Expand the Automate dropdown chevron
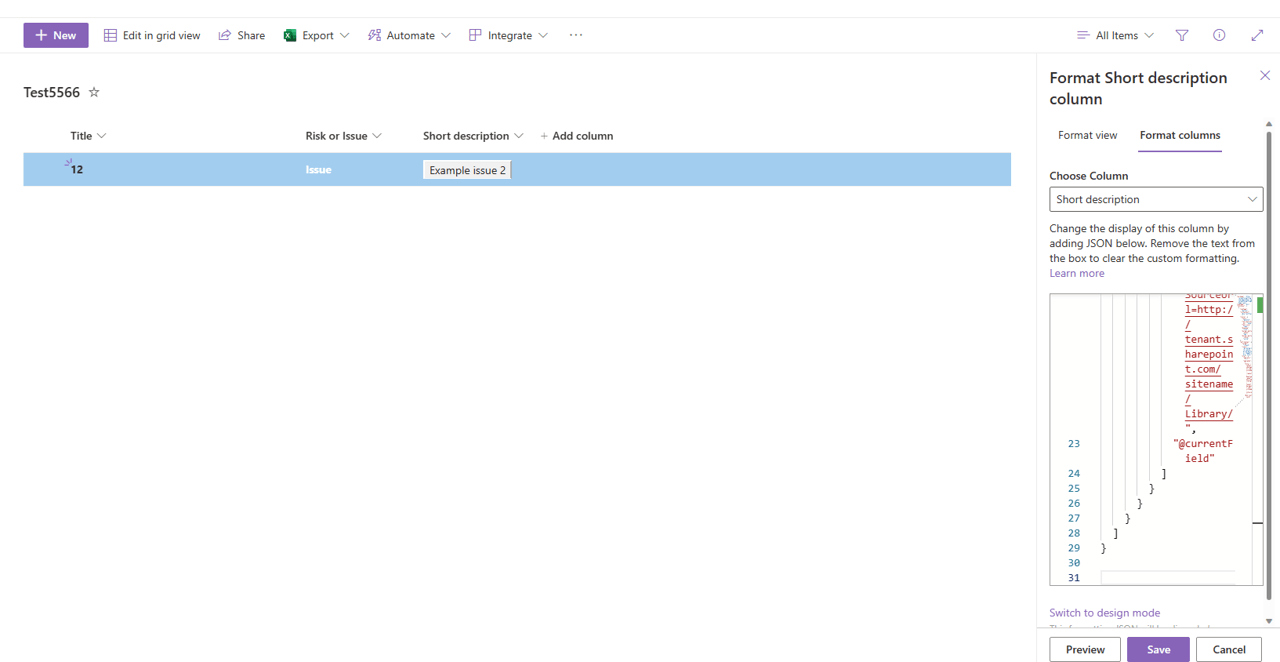The width and height of the screenshot is (1280, 662). [x=446, y=35]
